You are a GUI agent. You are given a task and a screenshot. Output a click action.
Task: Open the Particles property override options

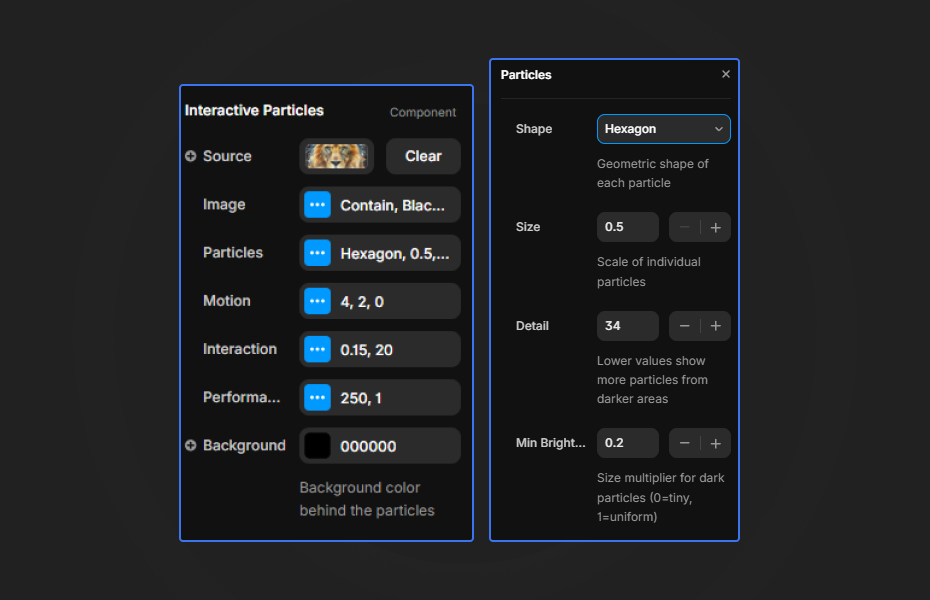317,253
